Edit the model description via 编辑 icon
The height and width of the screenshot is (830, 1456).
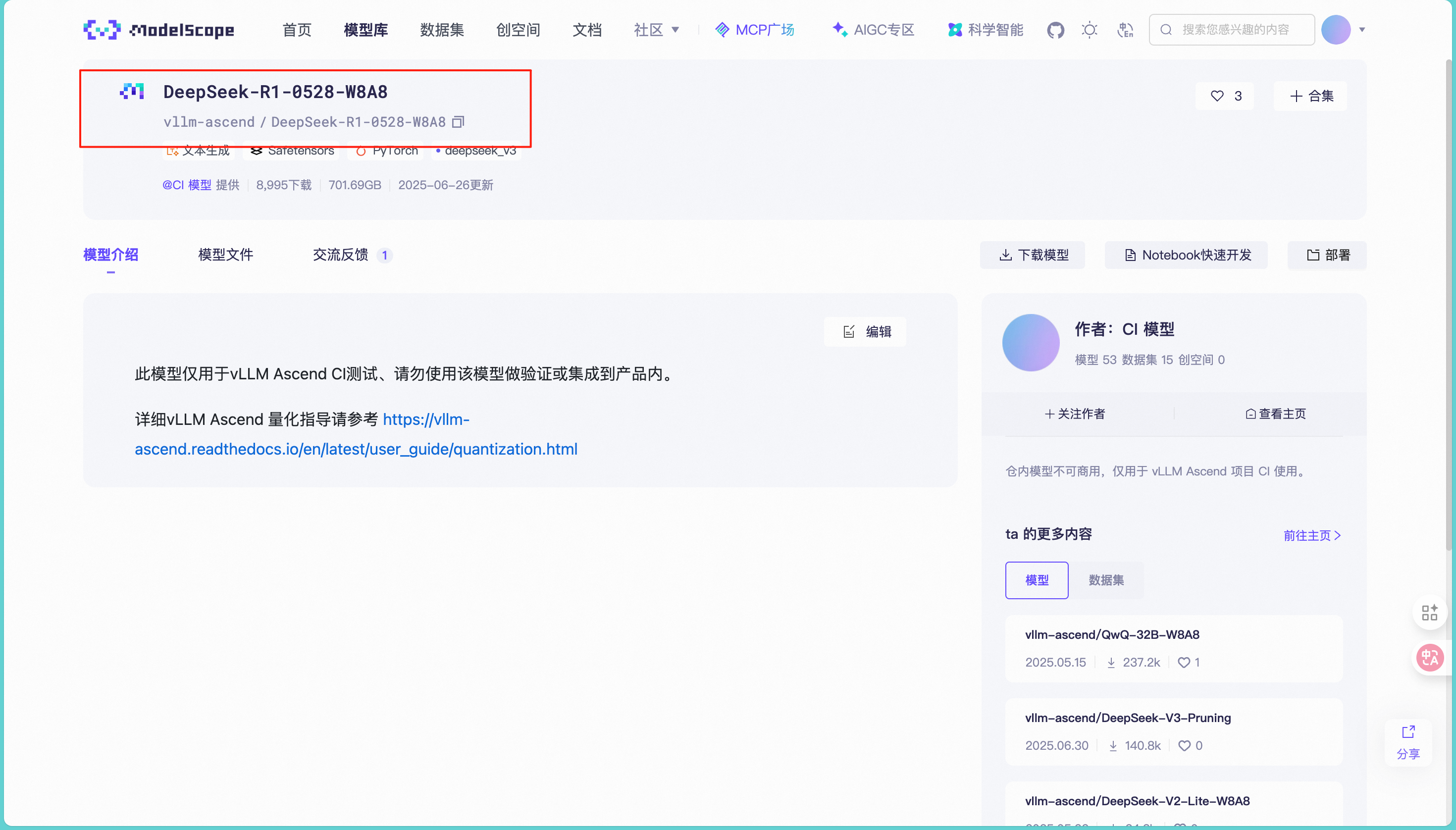865,331
